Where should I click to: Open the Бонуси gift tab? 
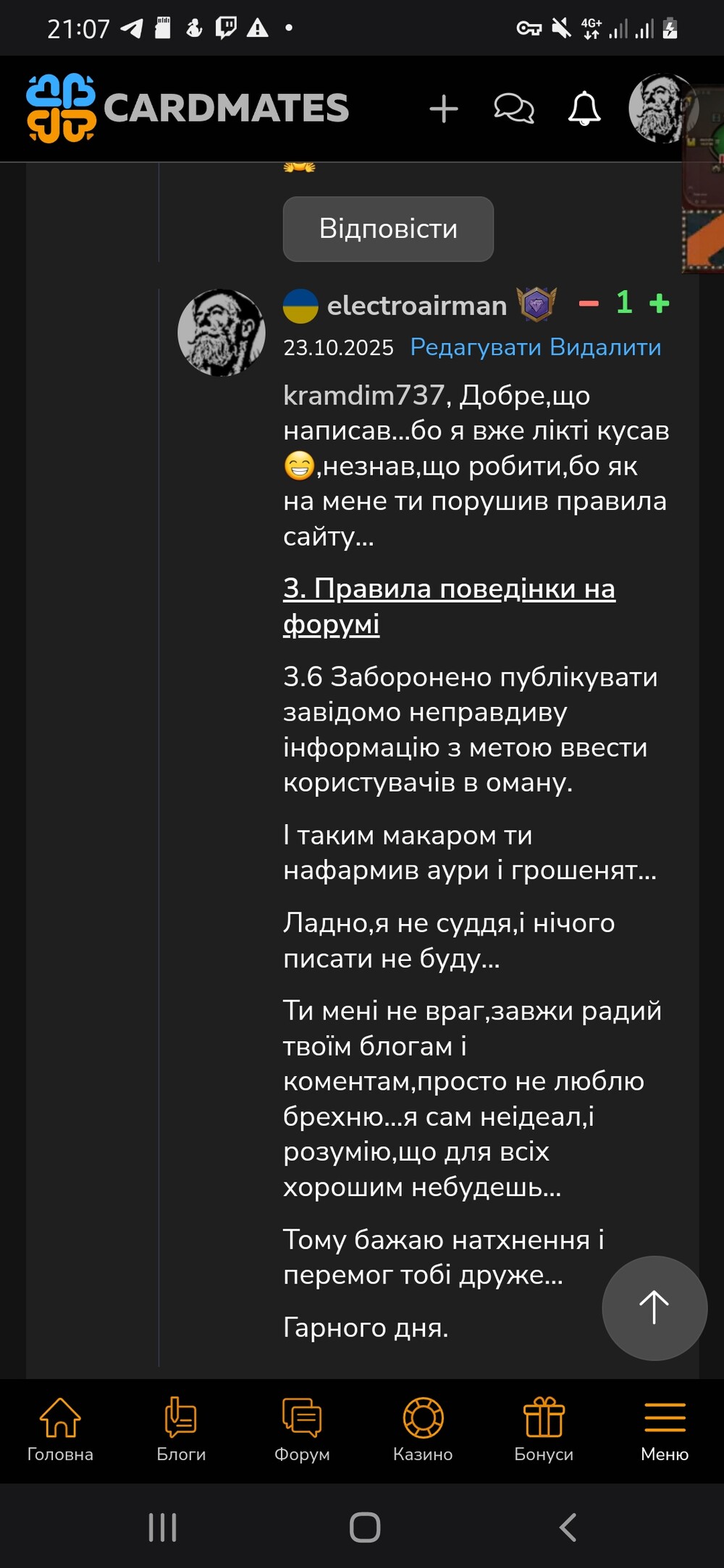(x=544, y=1430)
